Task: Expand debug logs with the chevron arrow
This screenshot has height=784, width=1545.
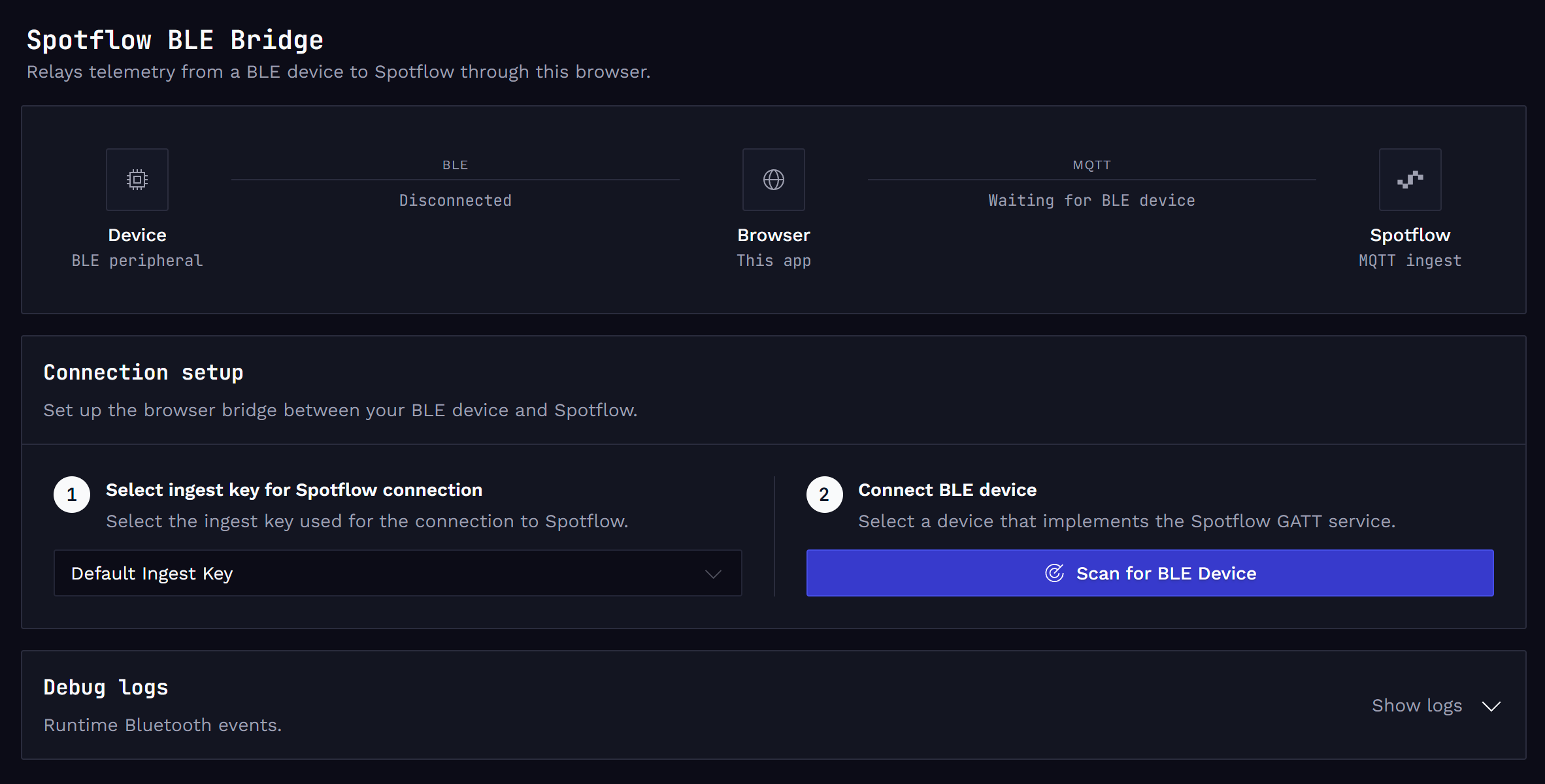Action: pyautogui.click(x=1491, y=706)
